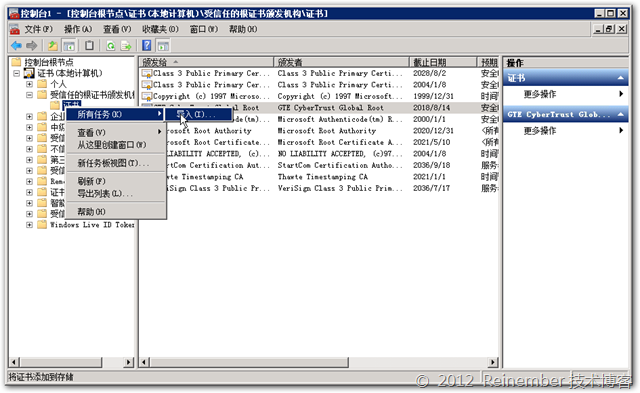Collapse the GTE CyberTrust Glob... action section

pos(621,115)
